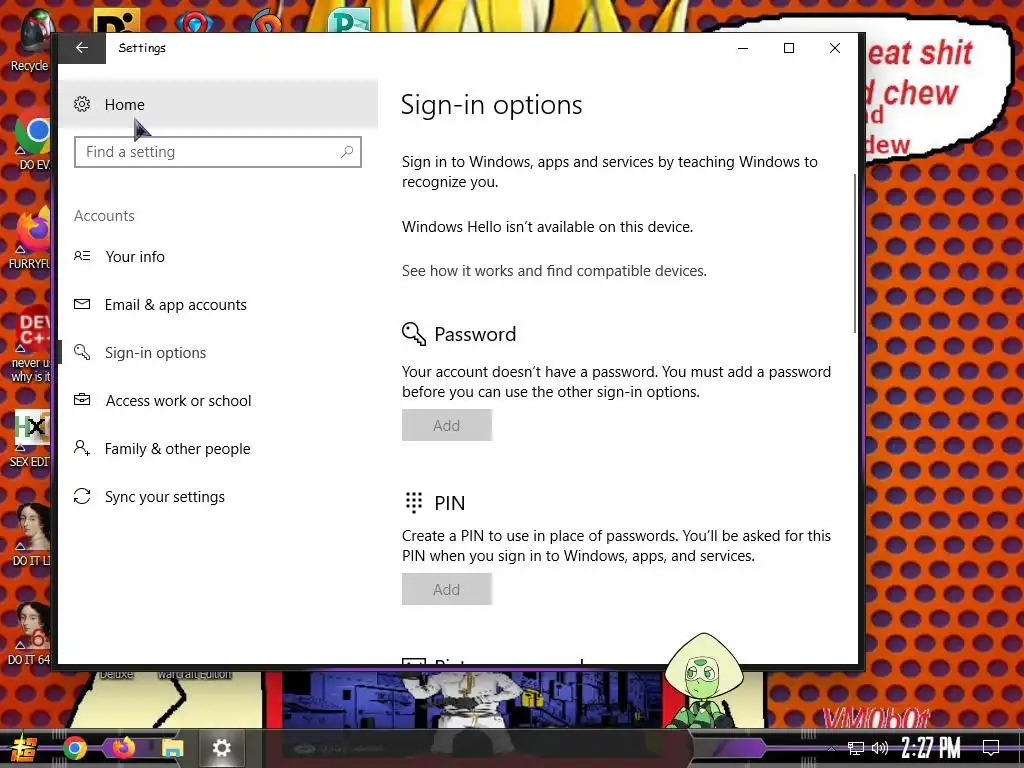
Task: Click Add button under Password
Action: [x=447, y=425]
